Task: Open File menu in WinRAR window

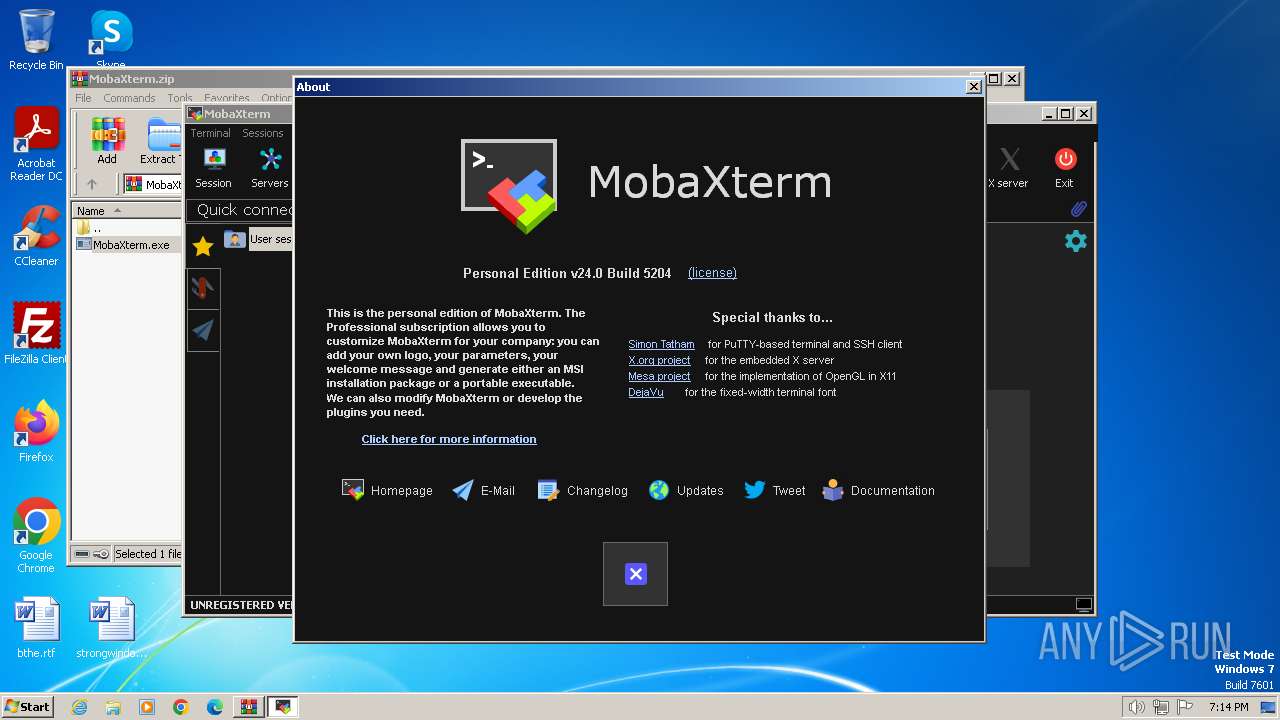Action: coord(83,98)
